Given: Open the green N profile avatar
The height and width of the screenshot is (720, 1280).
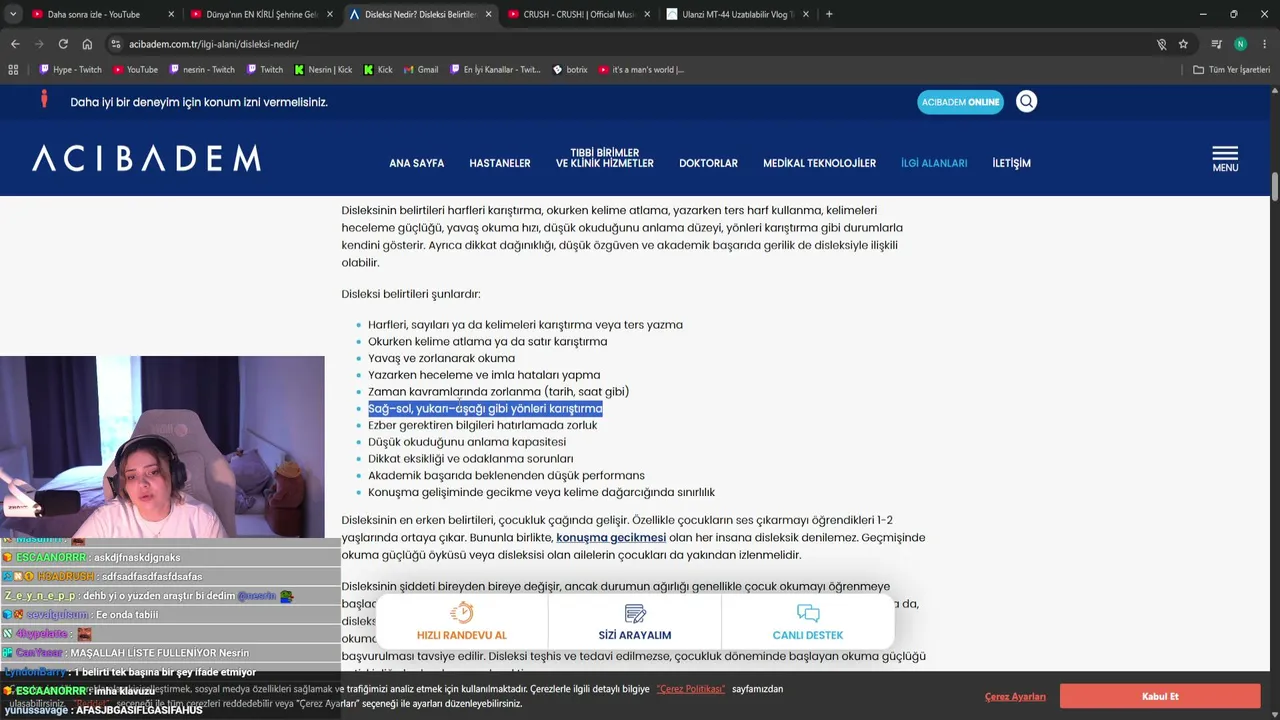Looking at the screenshot, I should tap(1240, 44).
